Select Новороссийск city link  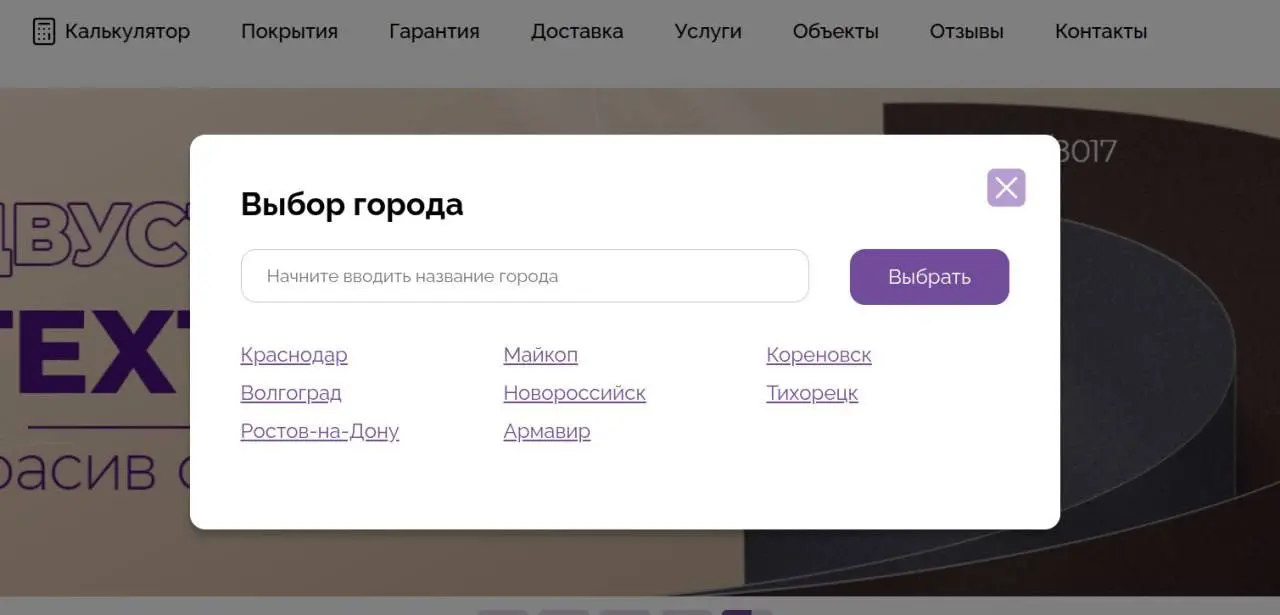575,393
